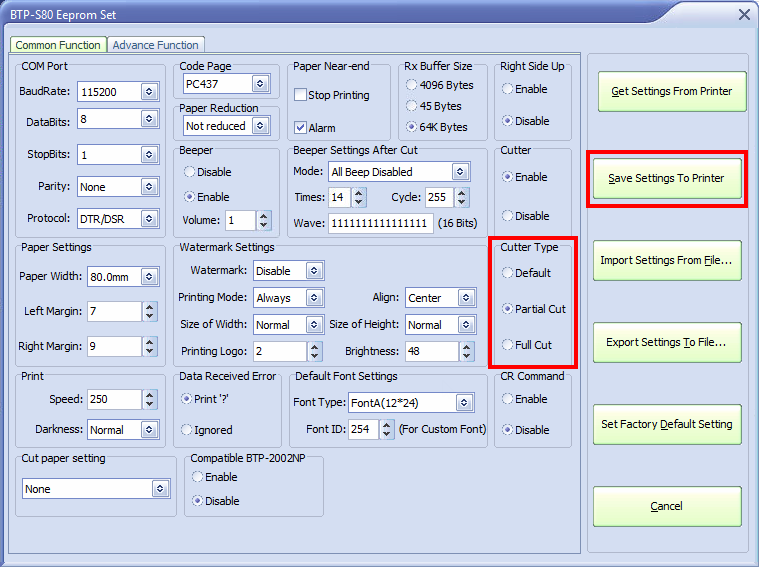This screenshot has width=759, height=567.
Task: Click Save Settings To Printer button
Action: pyautogui.click(x=667, y=178)
